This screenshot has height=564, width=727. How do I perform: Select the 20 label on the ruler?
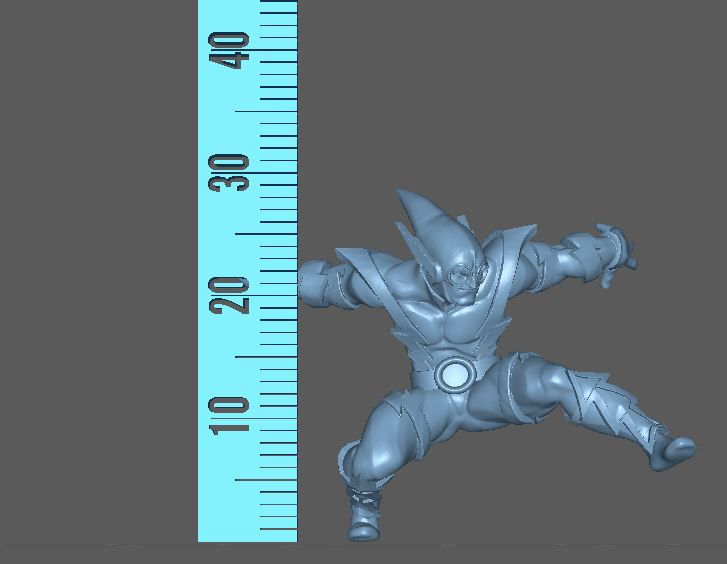pyautogui.click(x=231, y=293)
